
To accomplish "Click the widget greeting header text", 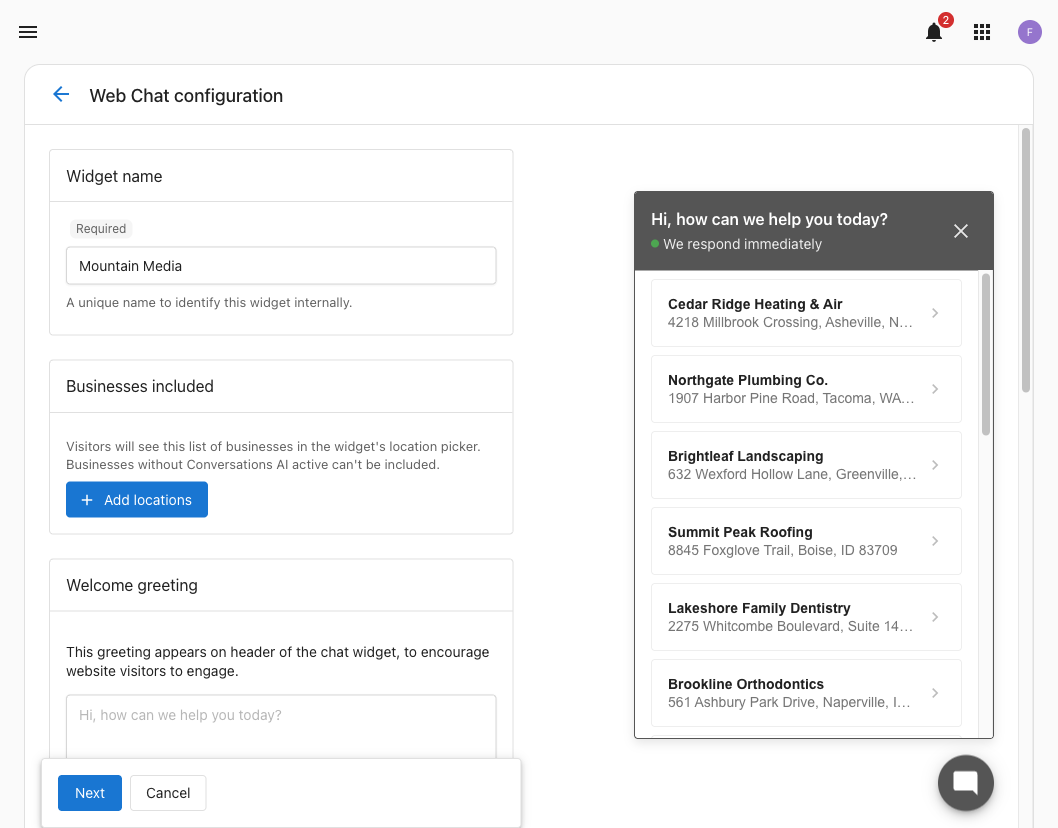I will [769, 219].
